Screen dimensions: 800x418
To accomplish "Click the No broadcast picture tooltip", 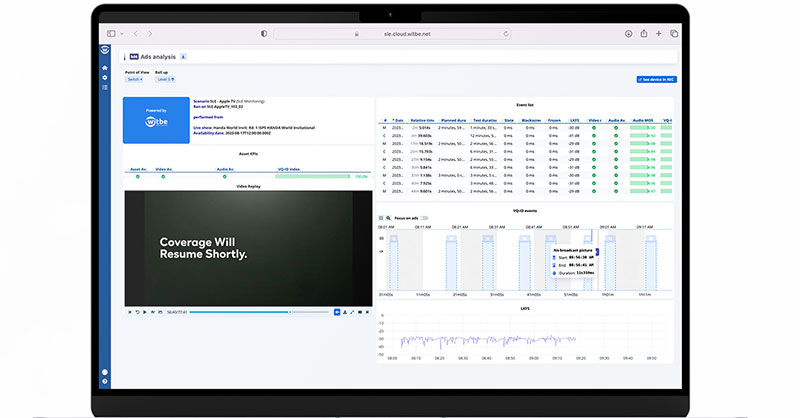I will coord(574,262).
